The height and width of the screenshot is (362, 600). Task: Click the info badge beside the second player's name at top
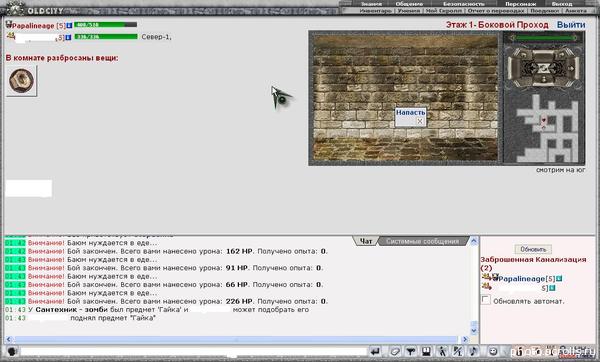pyautogui.click(x=68, y=38)
